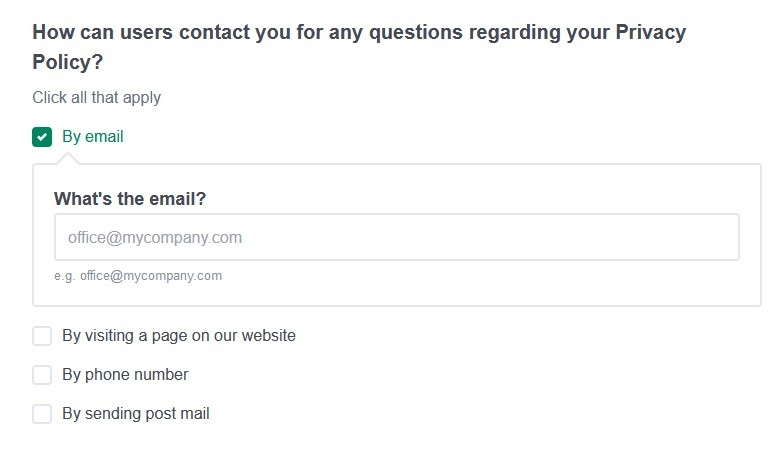Click the "Click all that apply" instruction
This screenshot has width=780, height=455.
tap(96, 98)
